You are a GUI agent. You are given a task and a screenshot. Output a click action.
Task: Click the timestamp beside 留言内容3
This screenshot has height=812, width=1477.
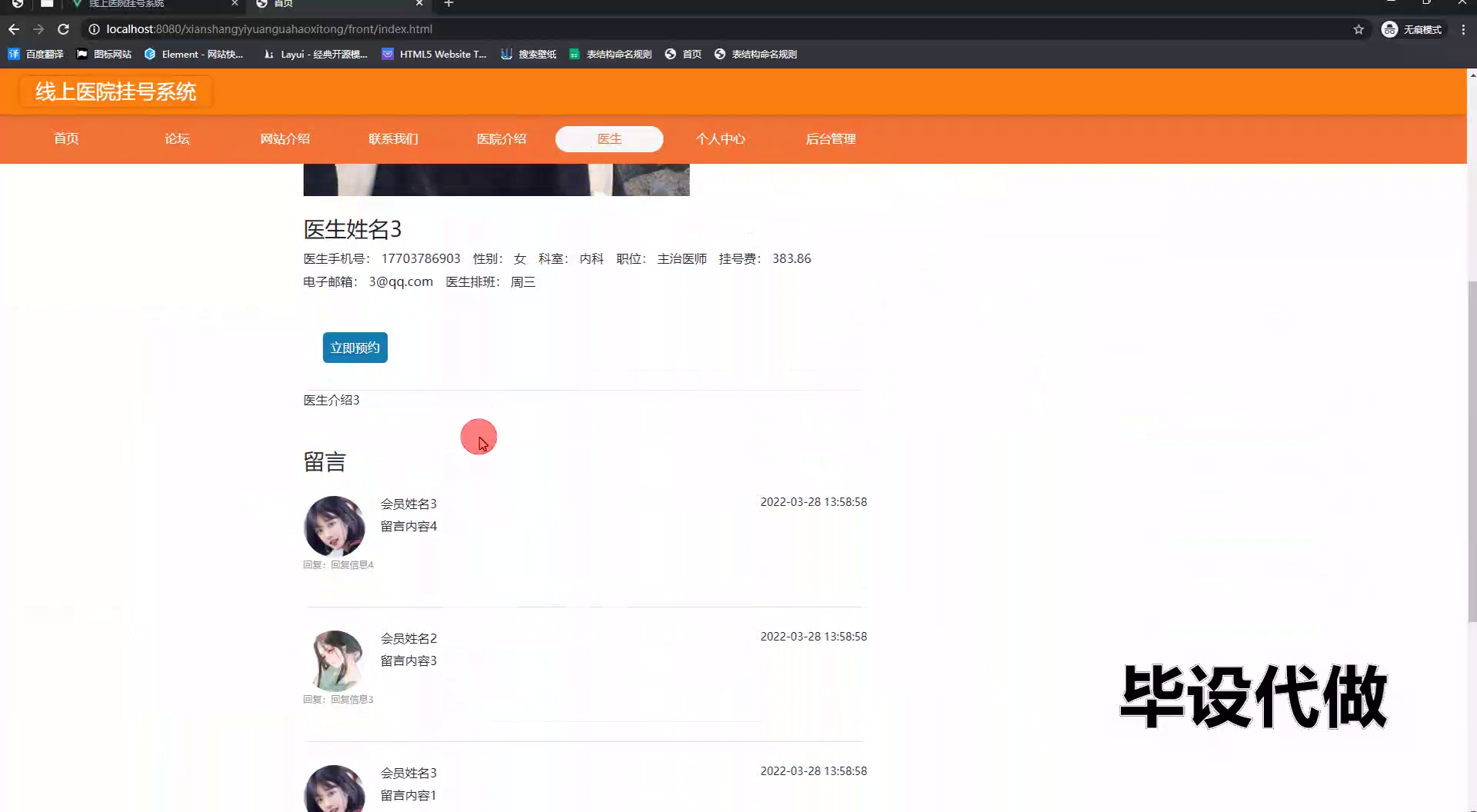click(x=814, y=637)
